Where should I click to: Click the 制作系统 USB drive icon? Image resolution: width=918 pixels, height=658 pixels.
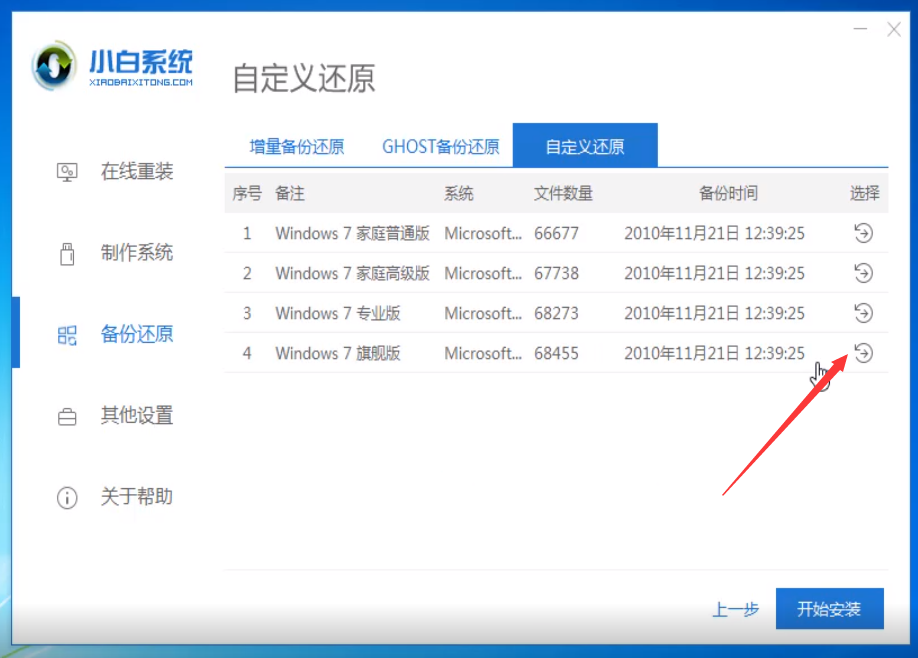click(x=67, y=253)
